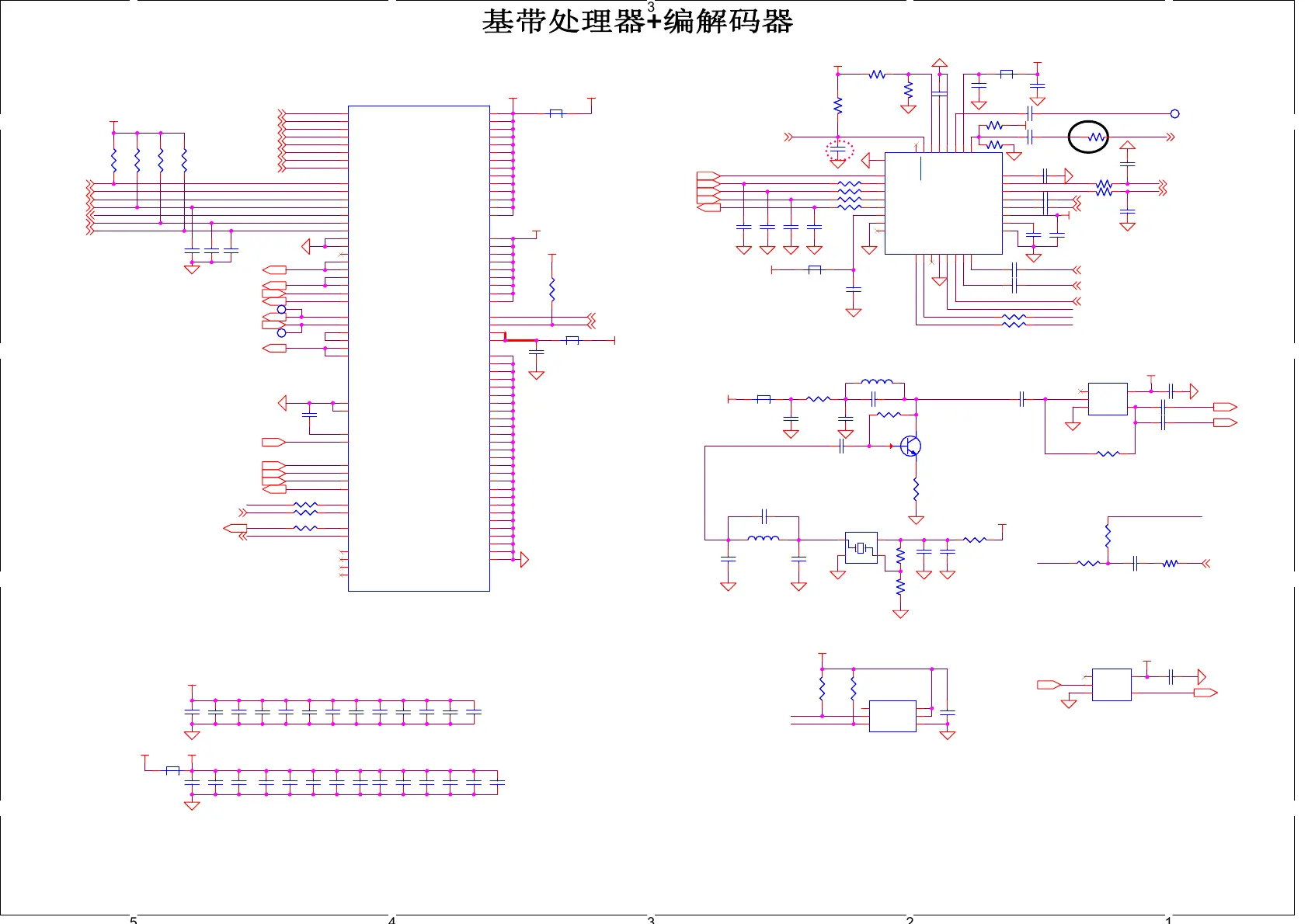The height and width of the screenshot is (924, 1308).
Task: Click the inductor in the lower LC filter
Action: (764, 538)
